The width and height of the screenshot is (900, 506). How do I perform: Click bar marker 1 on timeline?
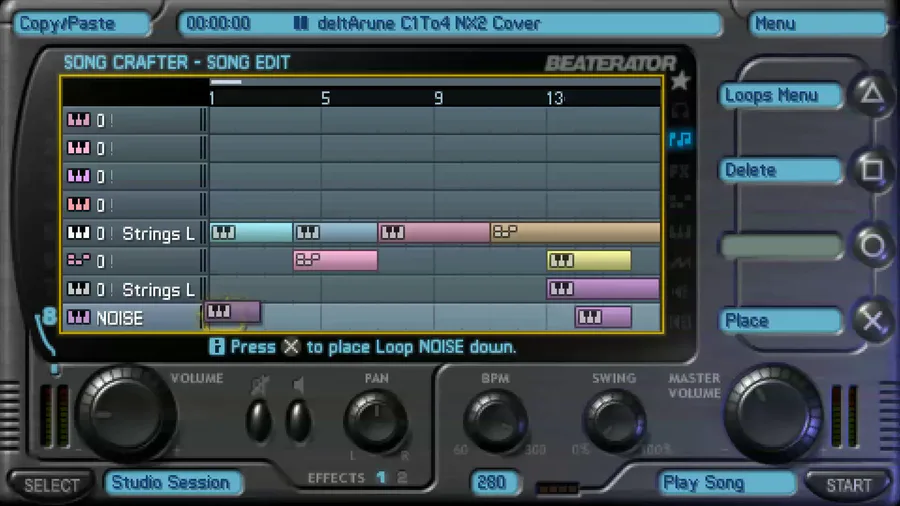212,99
